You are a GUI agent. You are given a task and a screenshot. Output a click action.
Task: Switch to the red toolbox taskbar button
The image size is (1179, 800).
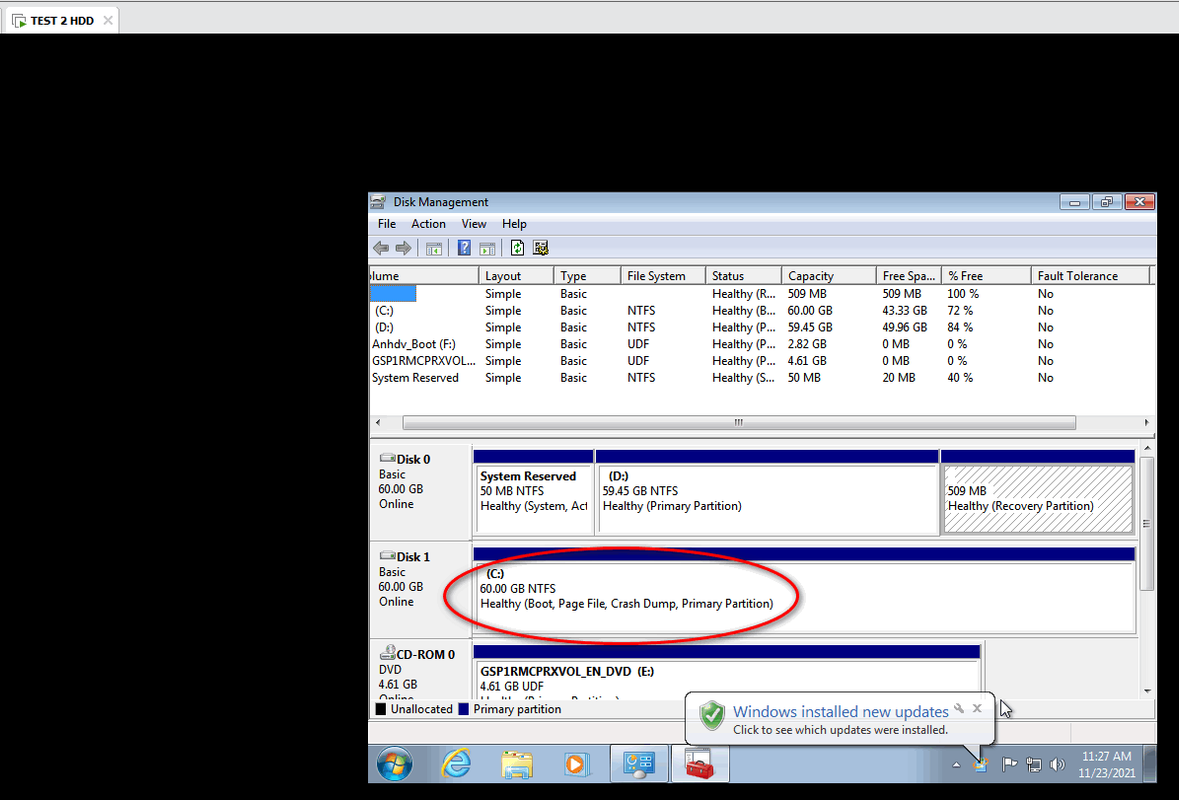(699, 765)
